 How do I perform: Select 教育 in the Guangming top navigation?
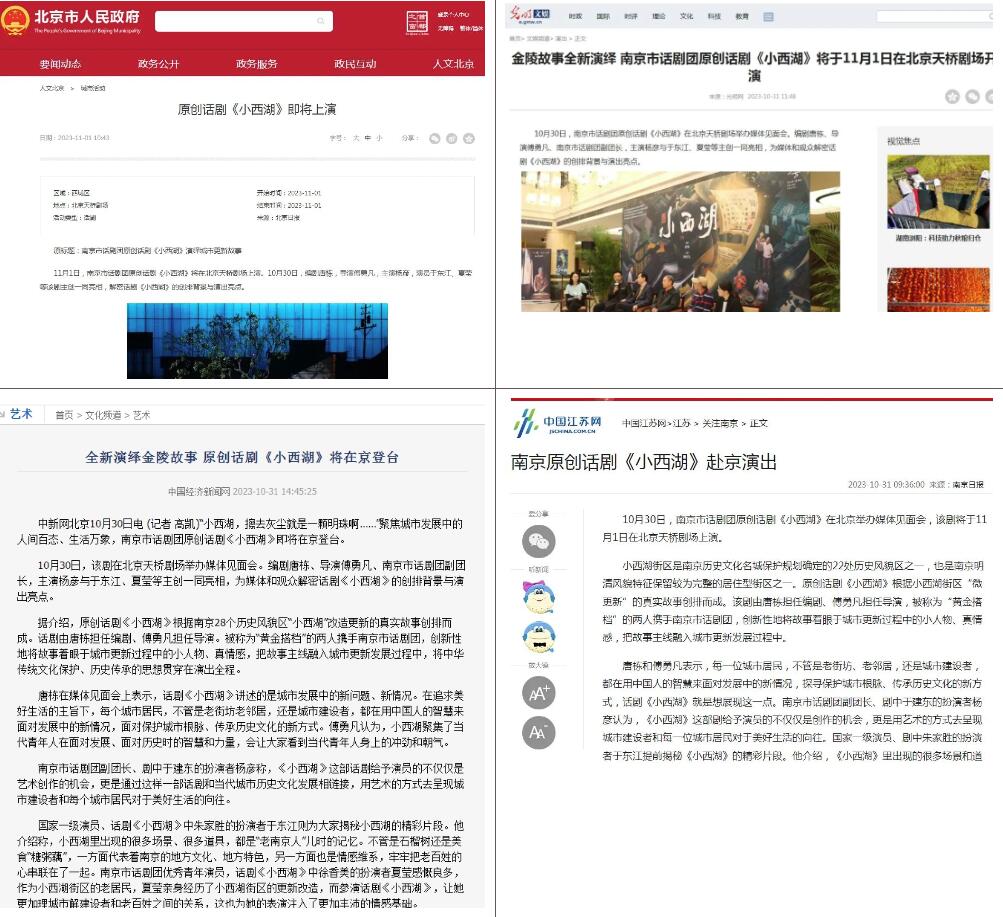click(x=742, y=17)
